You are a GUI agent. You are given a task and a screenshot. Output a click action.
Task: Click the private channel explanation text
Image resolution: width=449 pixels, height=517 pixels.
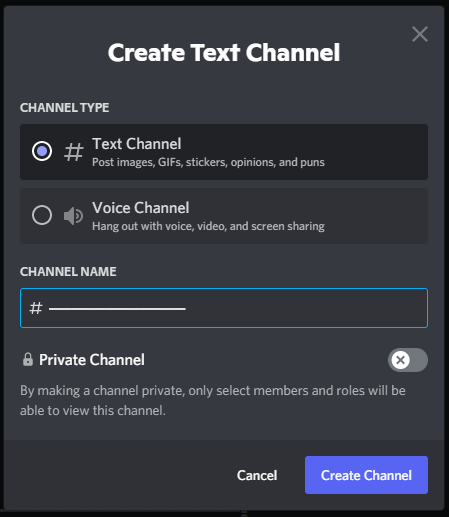[213, 400]
